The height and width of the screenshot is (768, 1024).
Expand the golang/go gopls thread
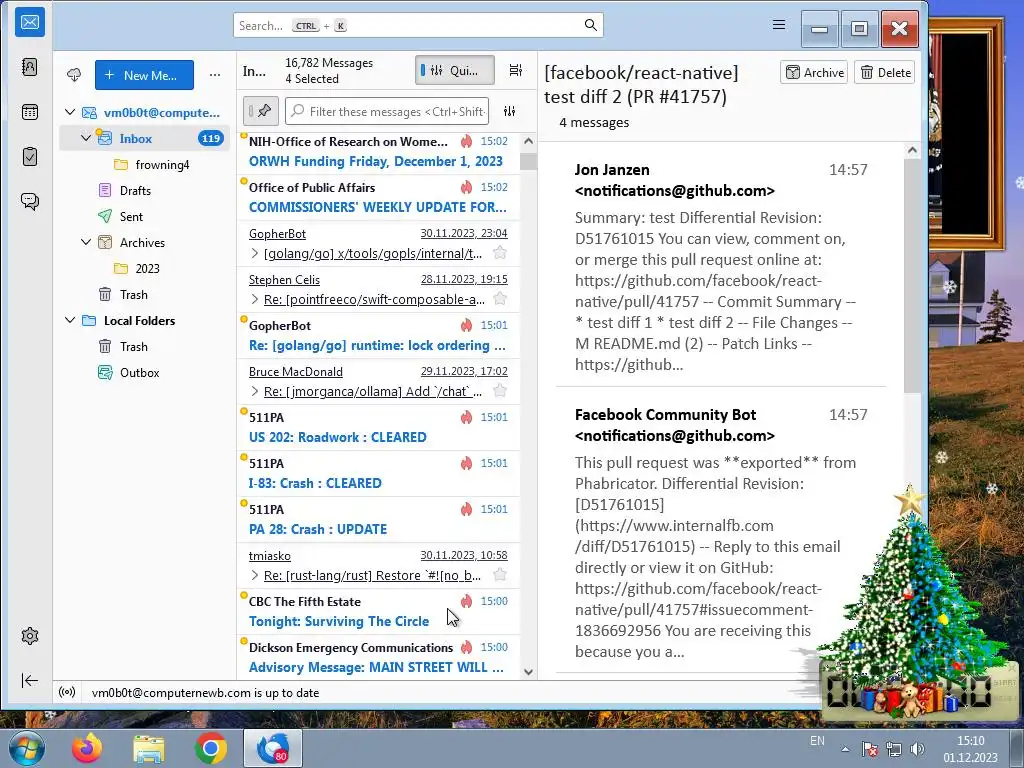pyautogui.click(x=255, y=253)
